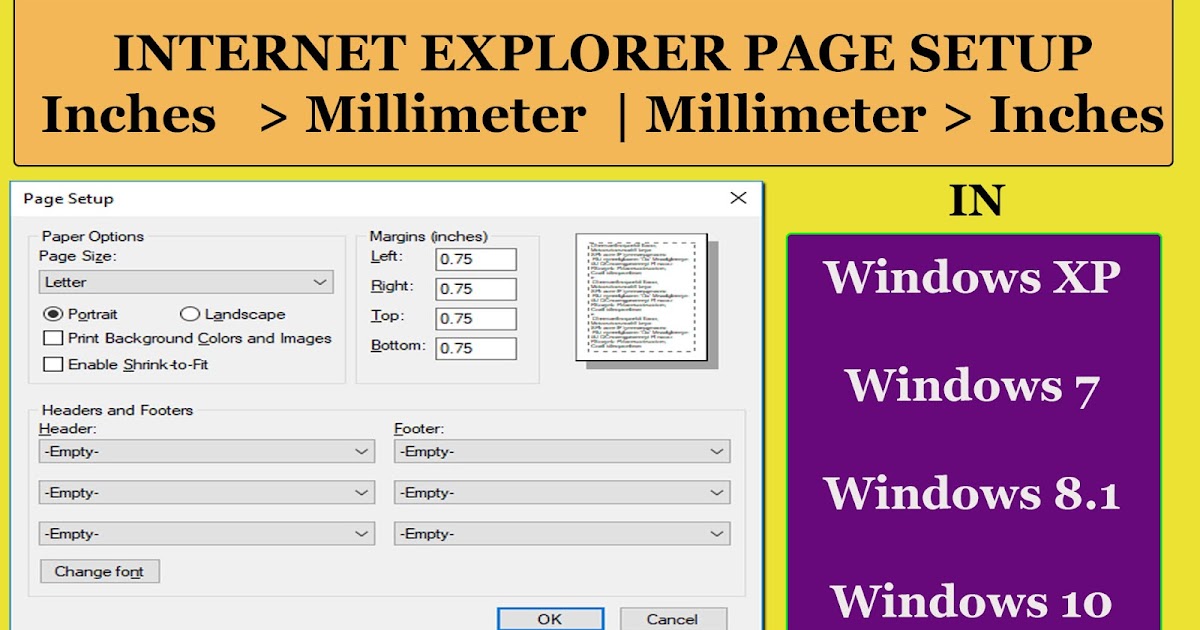
Task: Open the Footer -Empty- dropdown
Action: coord(560,451)
